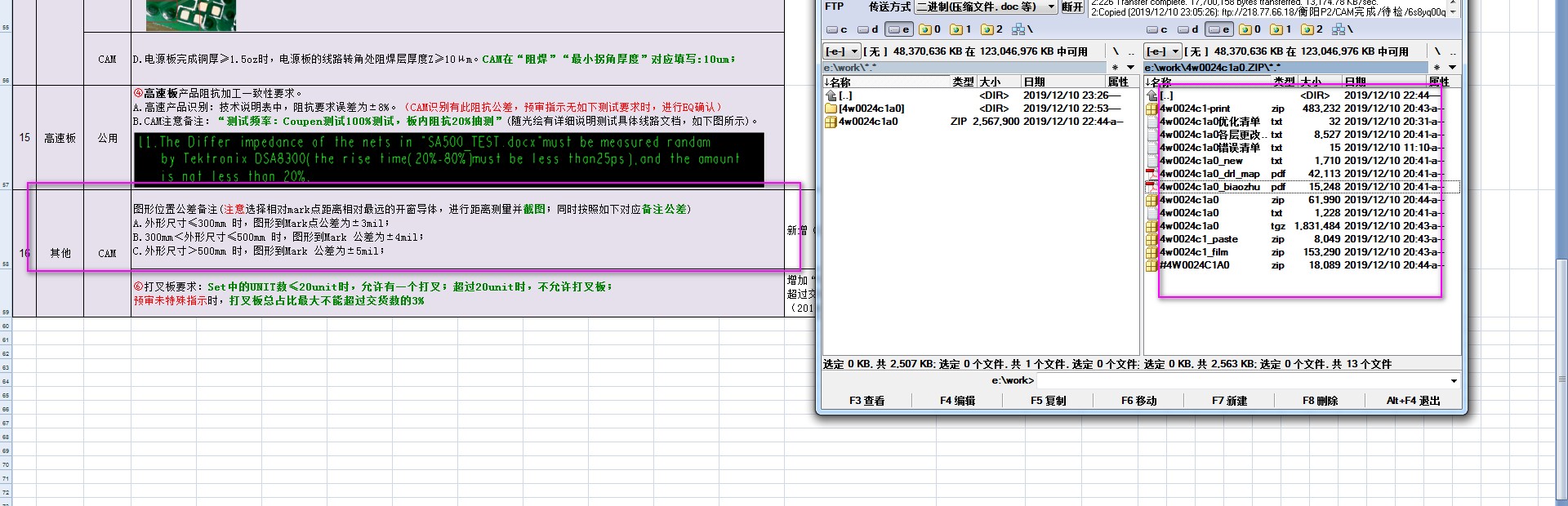Open FTP drive 1 in right panel
The image size is (1568, 506).
1281,29
